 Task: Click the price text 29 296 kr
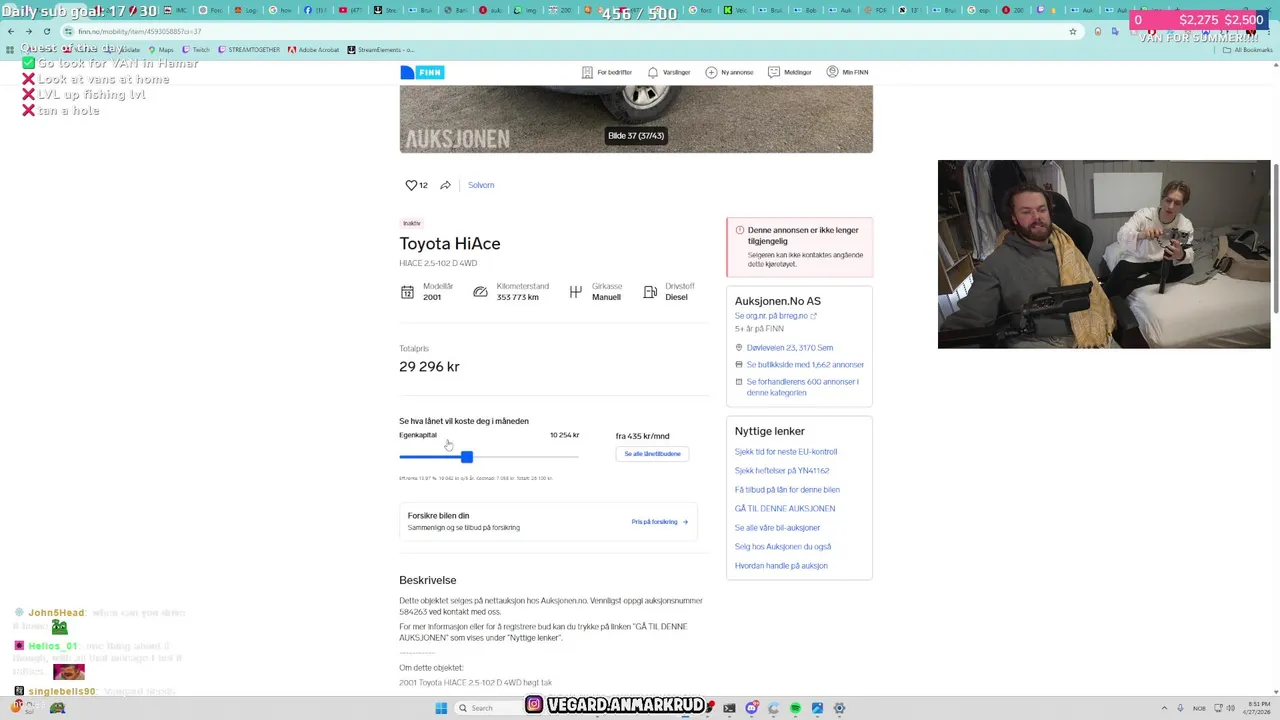pyautogui.click(x=429, y=367)
